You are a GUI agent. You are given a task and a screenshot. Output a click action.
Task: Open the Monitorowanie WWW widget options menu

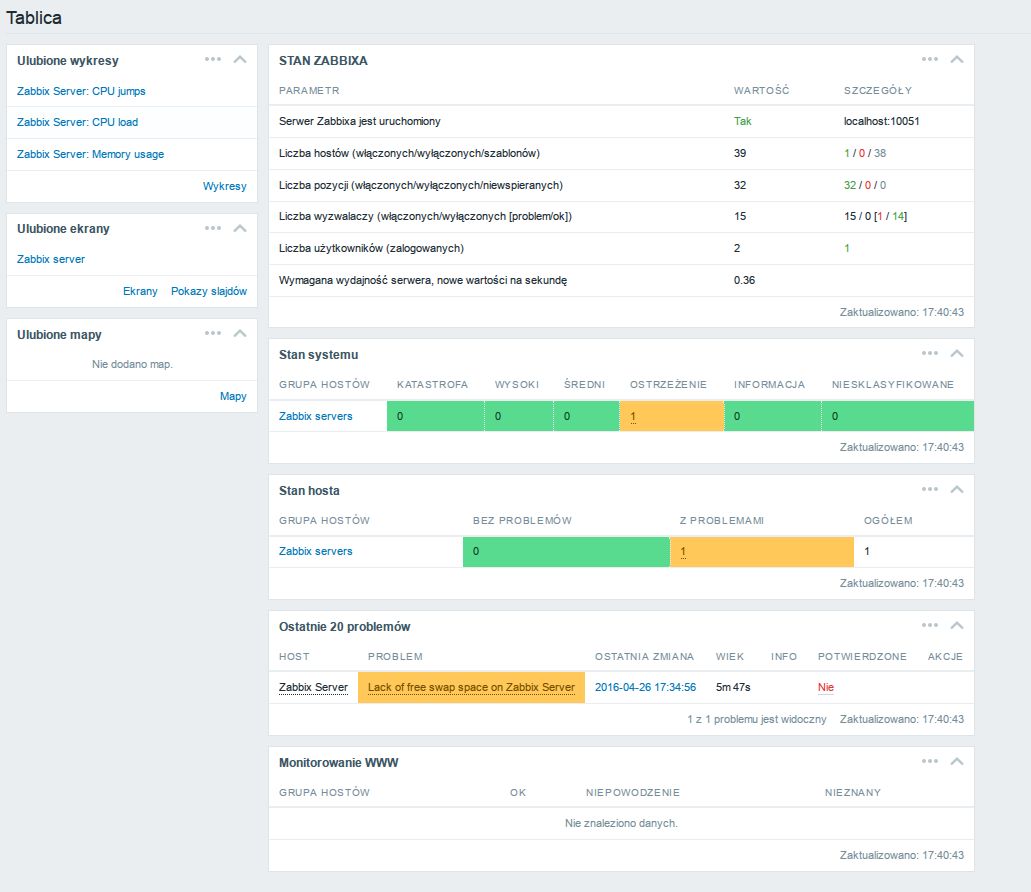point(930,761)
